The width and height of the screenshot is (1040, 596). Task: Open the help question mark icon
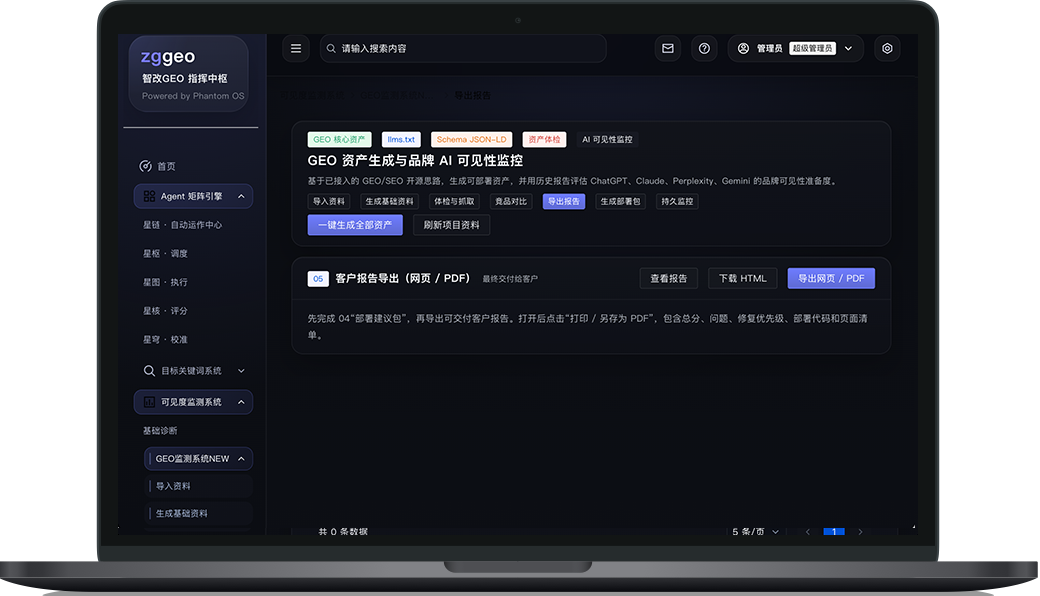click(x=704, y=48)
